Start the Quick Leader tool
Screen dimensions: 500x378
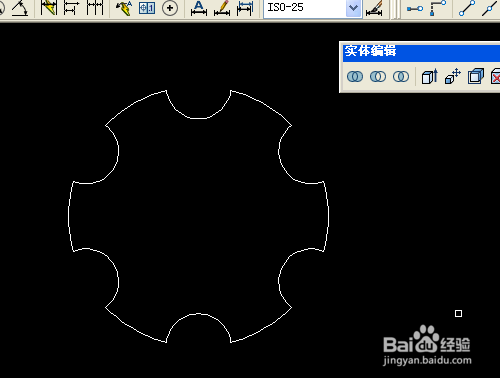124,8
